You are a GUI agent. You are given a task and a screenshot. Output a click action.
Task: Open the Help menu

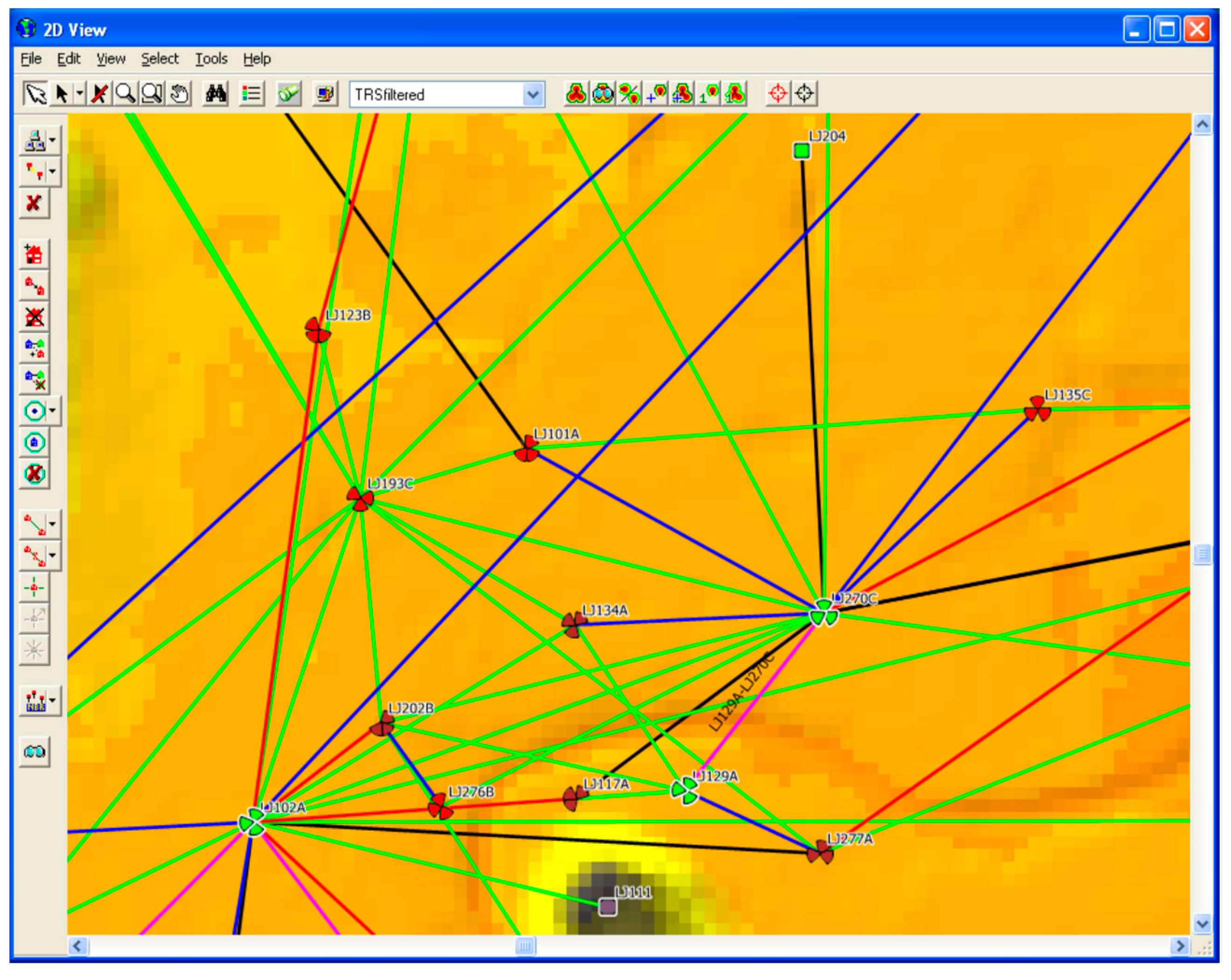point(257,59)
